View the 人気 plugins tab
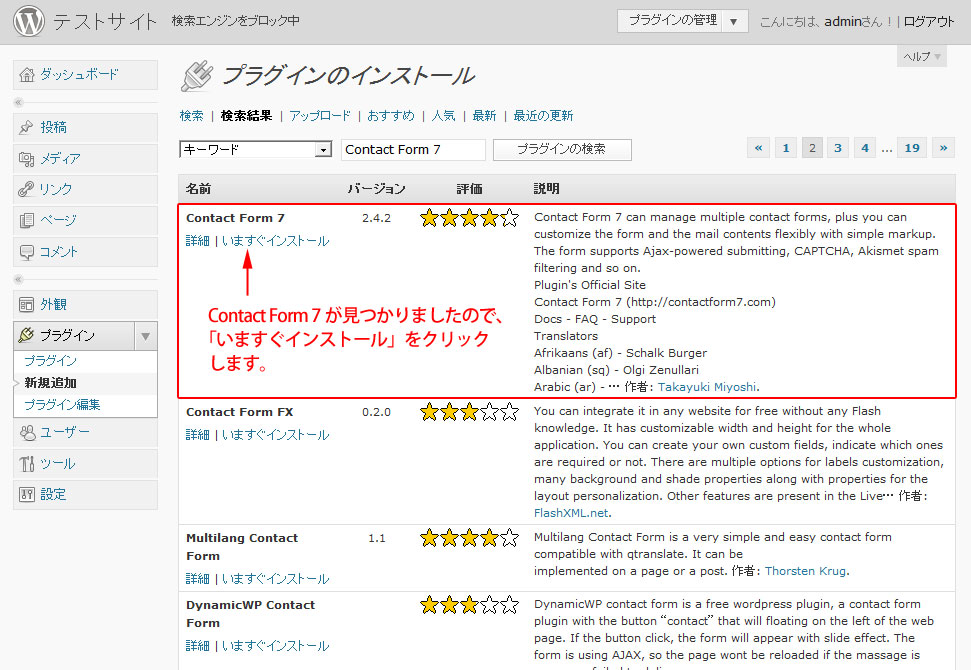This screenshot has height=670, width=971. tap(443, 116)
